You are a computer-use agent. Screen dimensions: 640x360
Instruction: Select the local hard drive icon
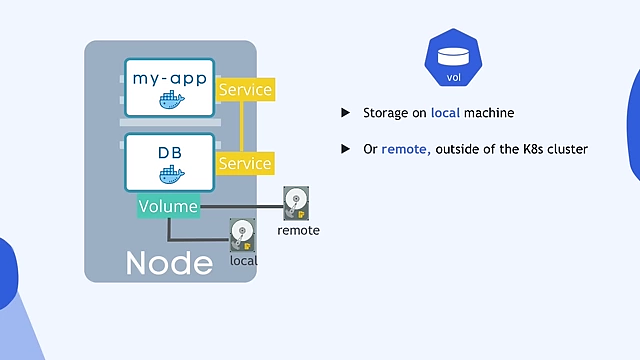click(242, 235)
